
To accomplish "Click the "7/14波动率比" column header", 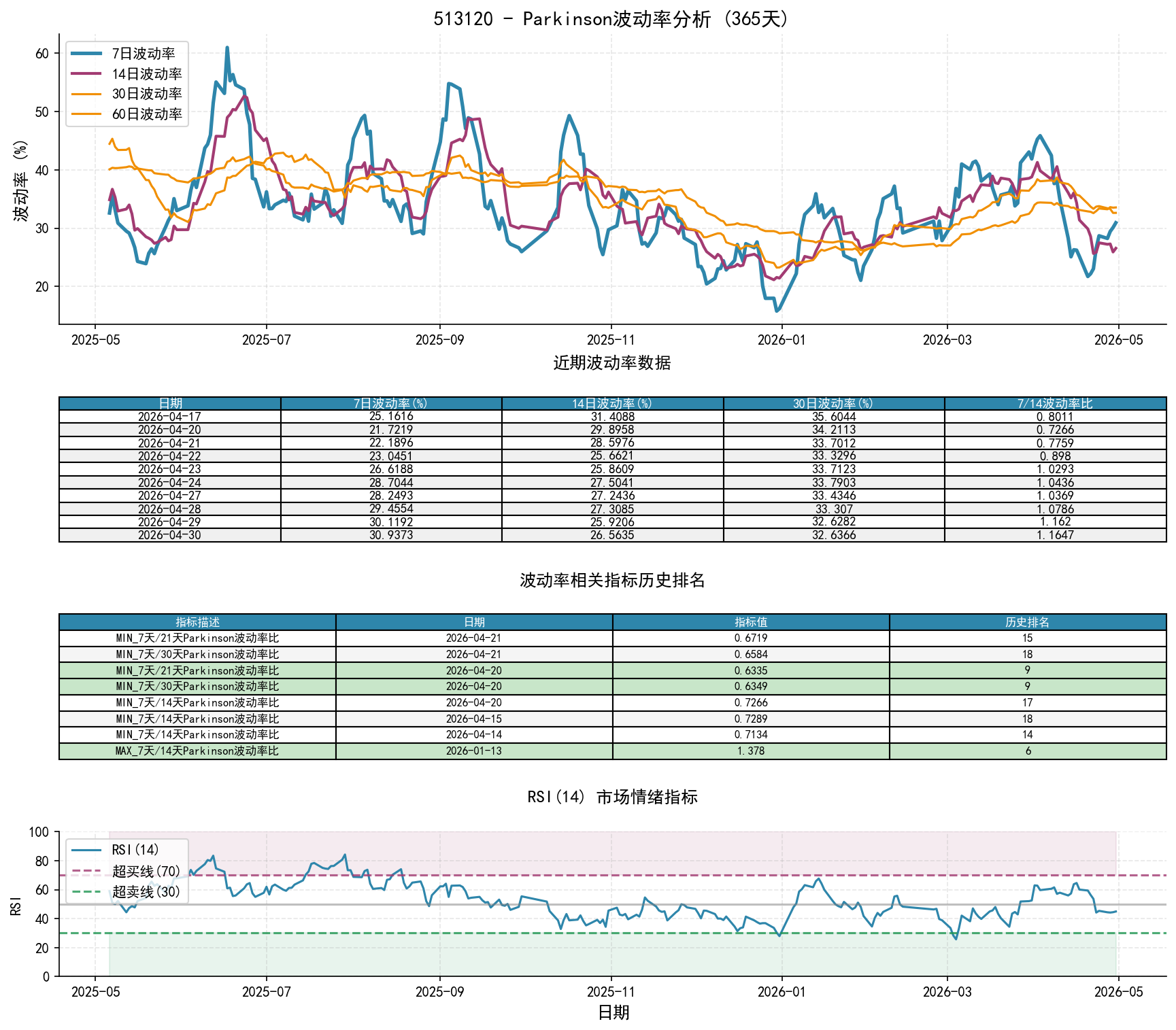I will click(1055, 404).
